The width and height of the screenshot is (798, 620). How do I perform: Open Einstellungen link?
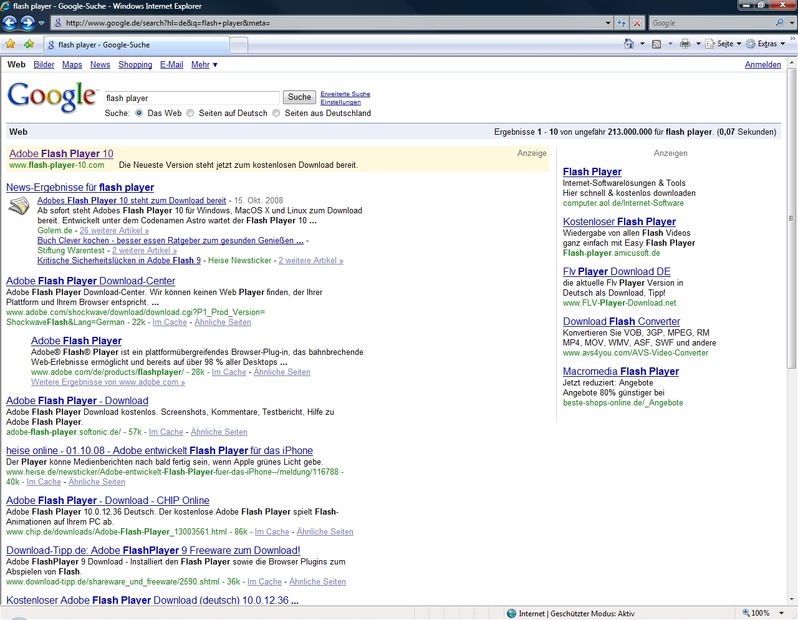pos(340,102)
